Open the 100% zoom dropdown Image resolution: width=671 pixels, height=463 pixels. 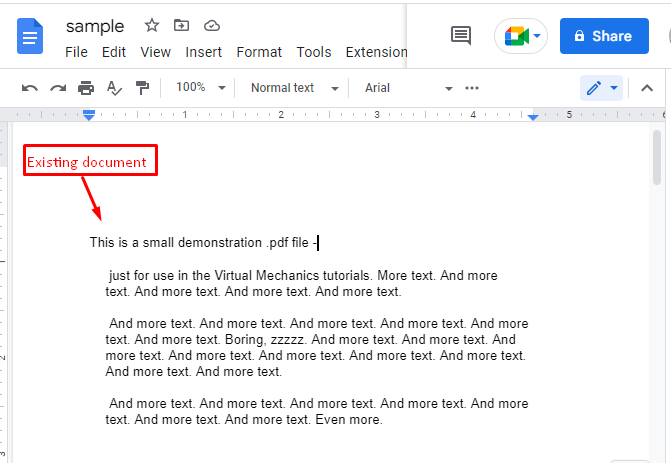click(x=200, y=88)
